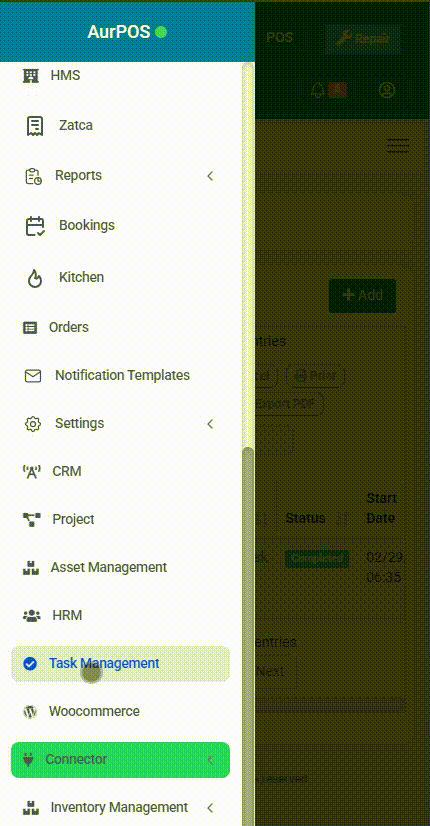Expand the Reports submenu chevron

pos(210,175)
